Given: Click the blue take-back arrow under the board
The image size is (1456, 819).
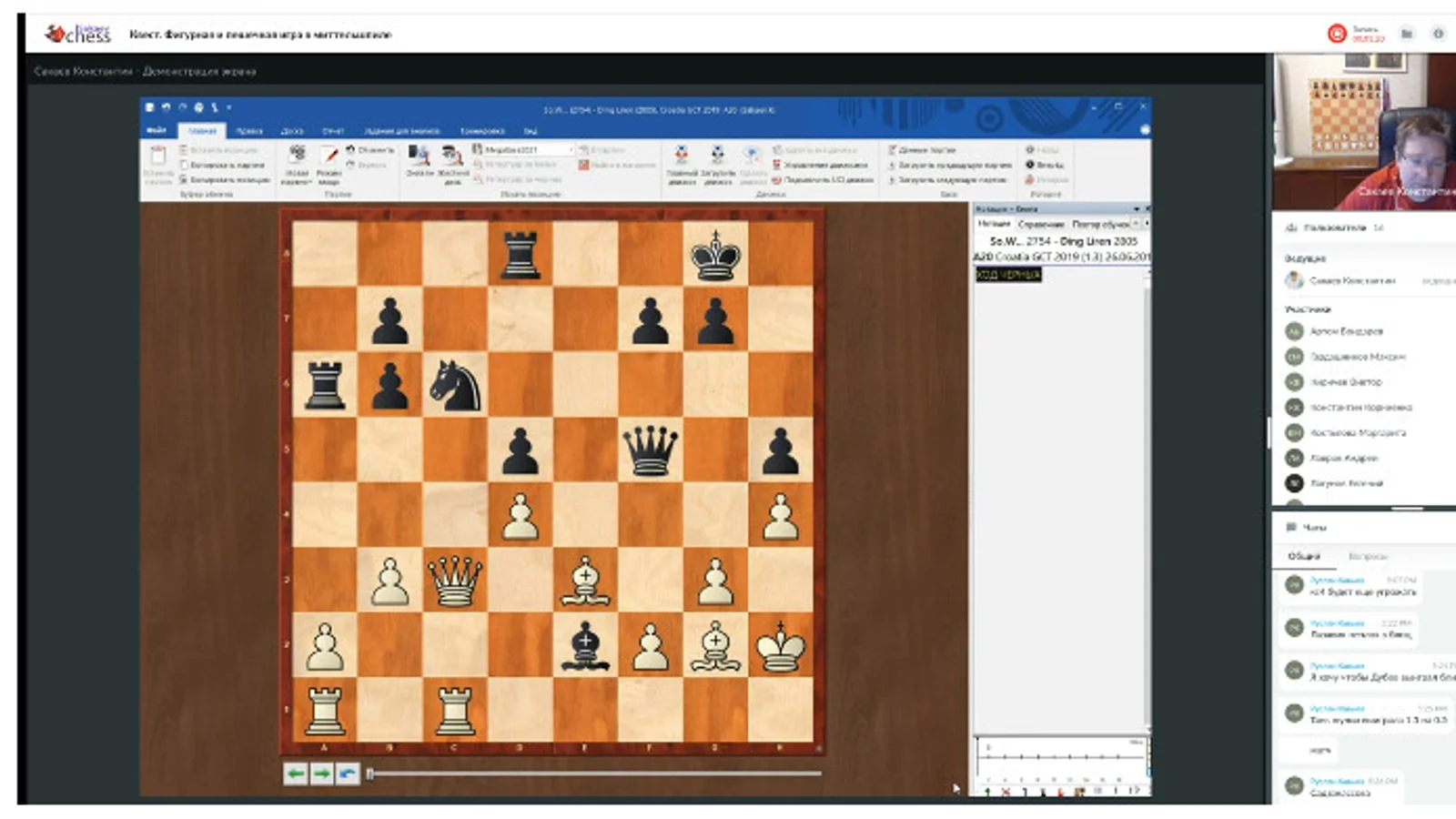Looking at the screenshot, I should pyautogui.click(x=347, y=773).
